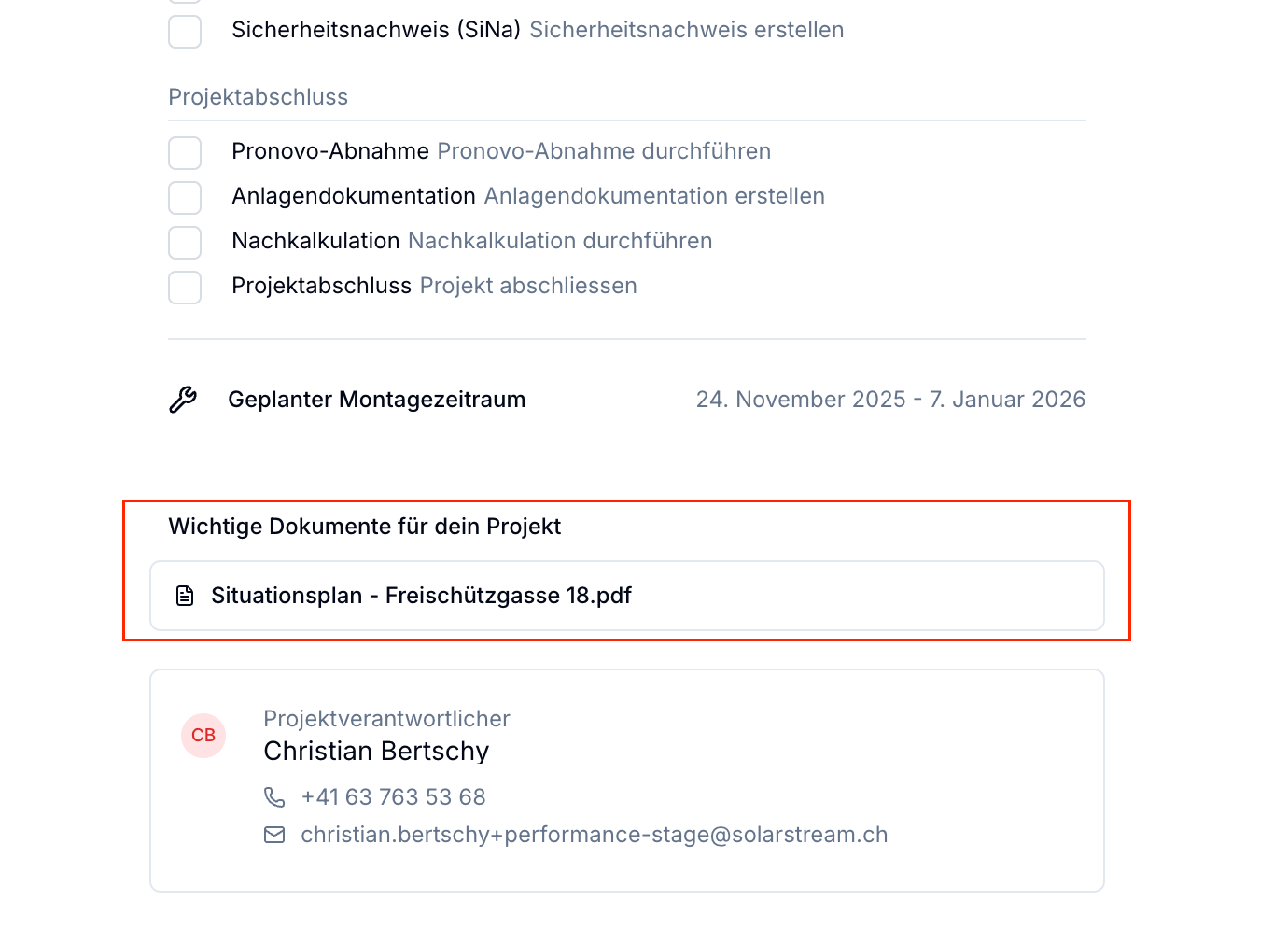Click the name Christian Bertschy
Image resolution: width=1288 pixels, height=943 pixels.
[x=376, y=751]
